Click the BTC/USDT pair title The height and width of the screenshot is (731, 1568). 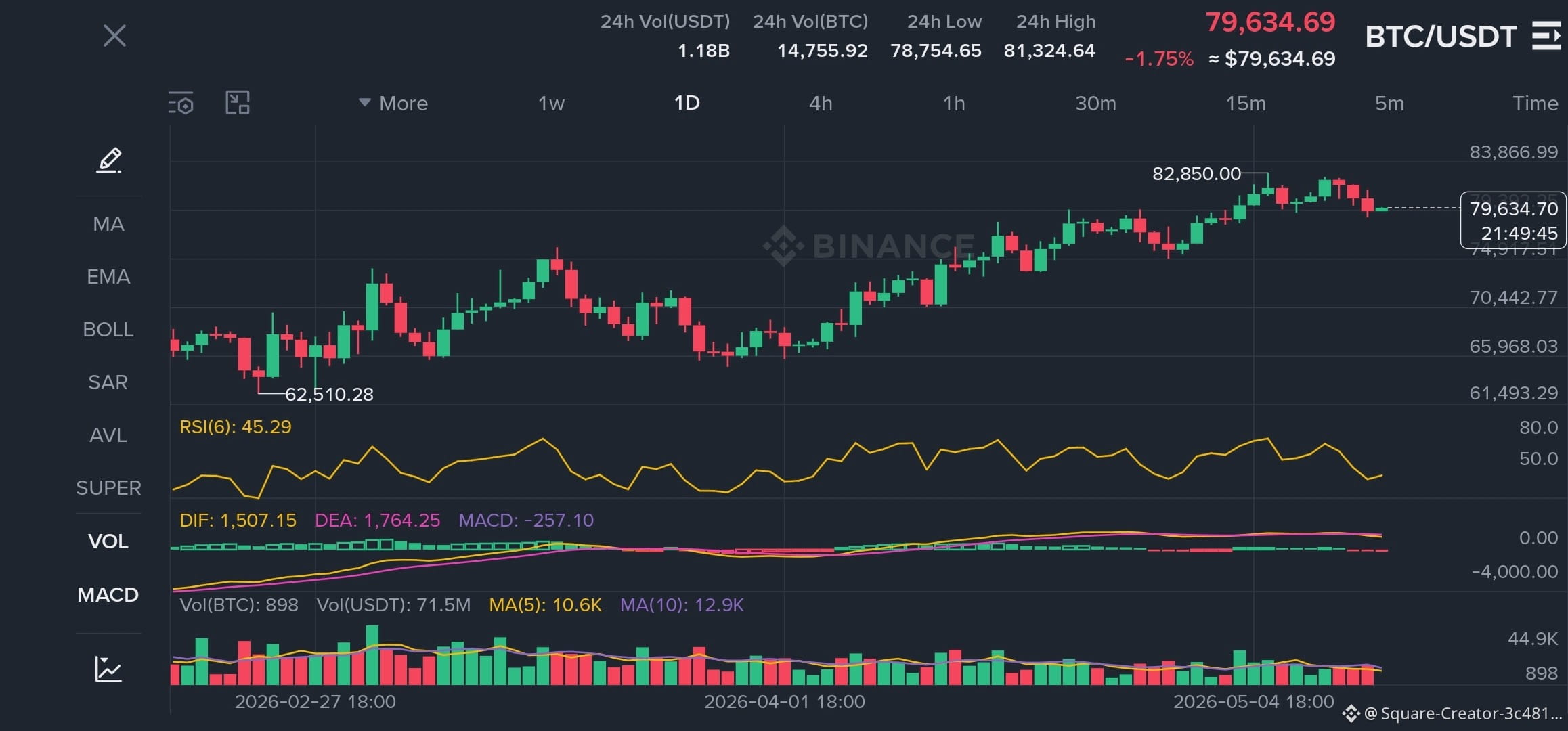pos(1441,37)
